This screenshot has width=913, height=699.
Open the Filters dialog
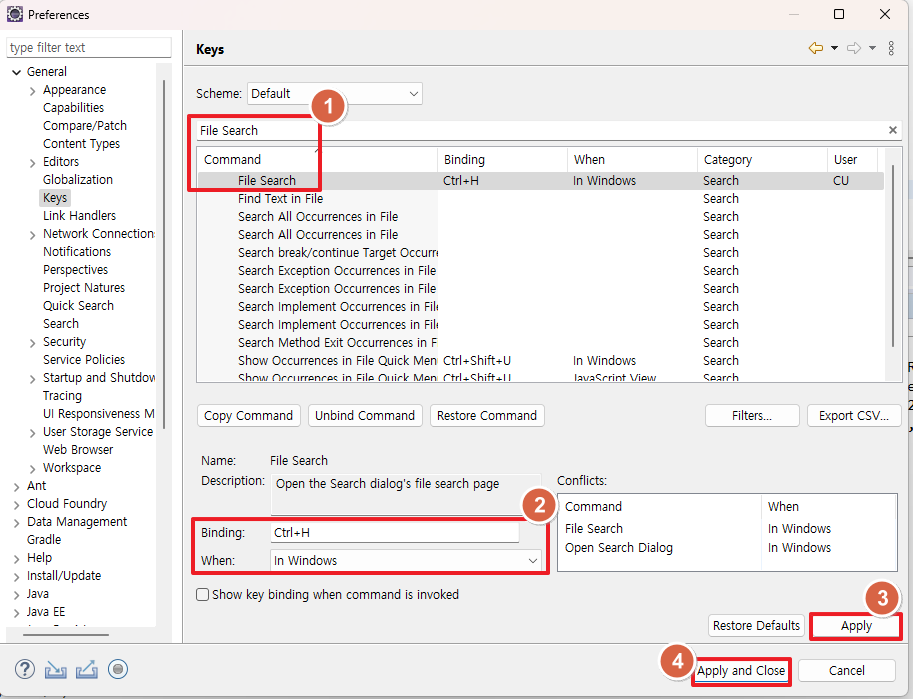[x=752, y=415]
